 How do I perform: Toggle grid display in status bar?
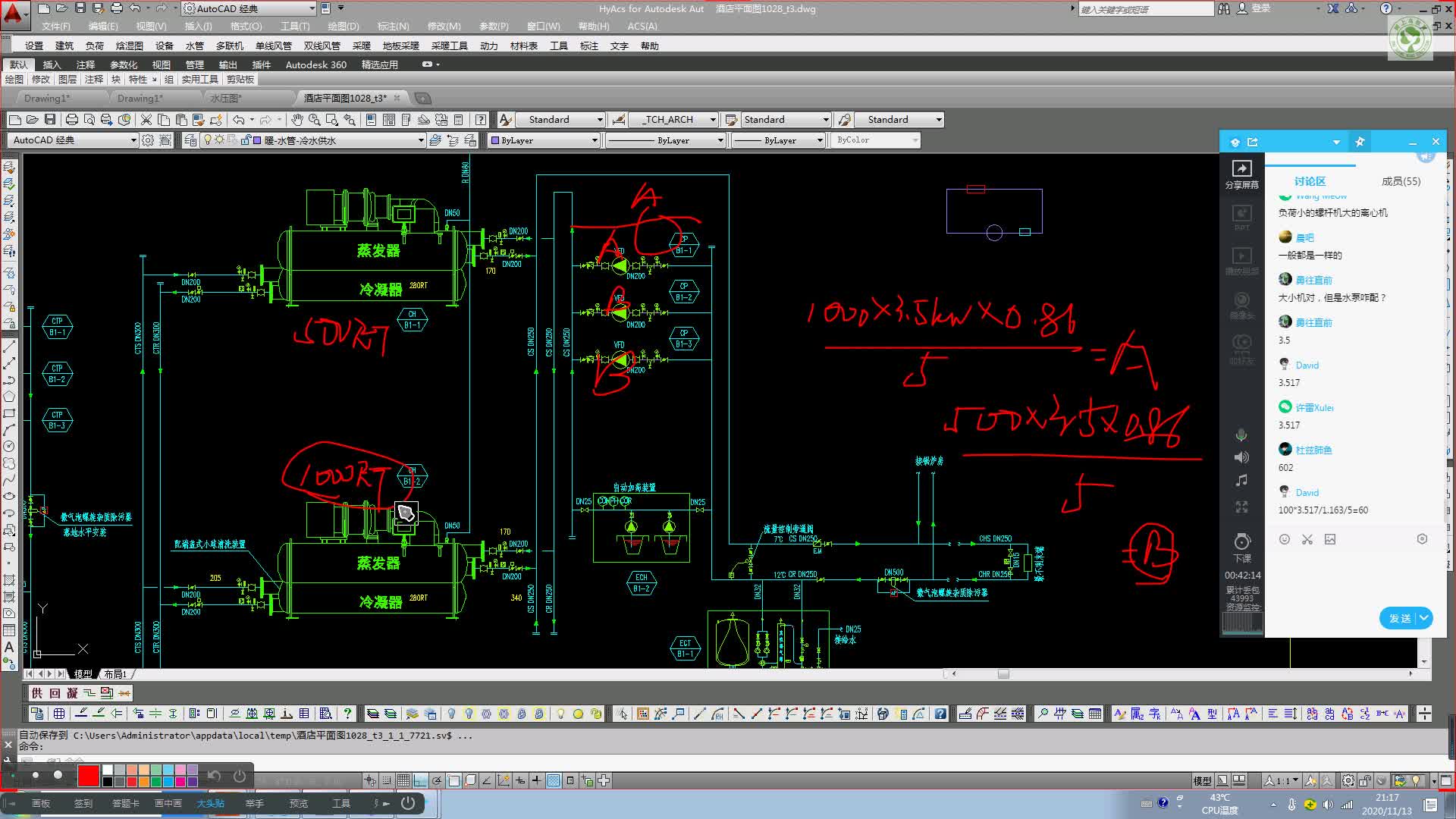tap(403, 780)
